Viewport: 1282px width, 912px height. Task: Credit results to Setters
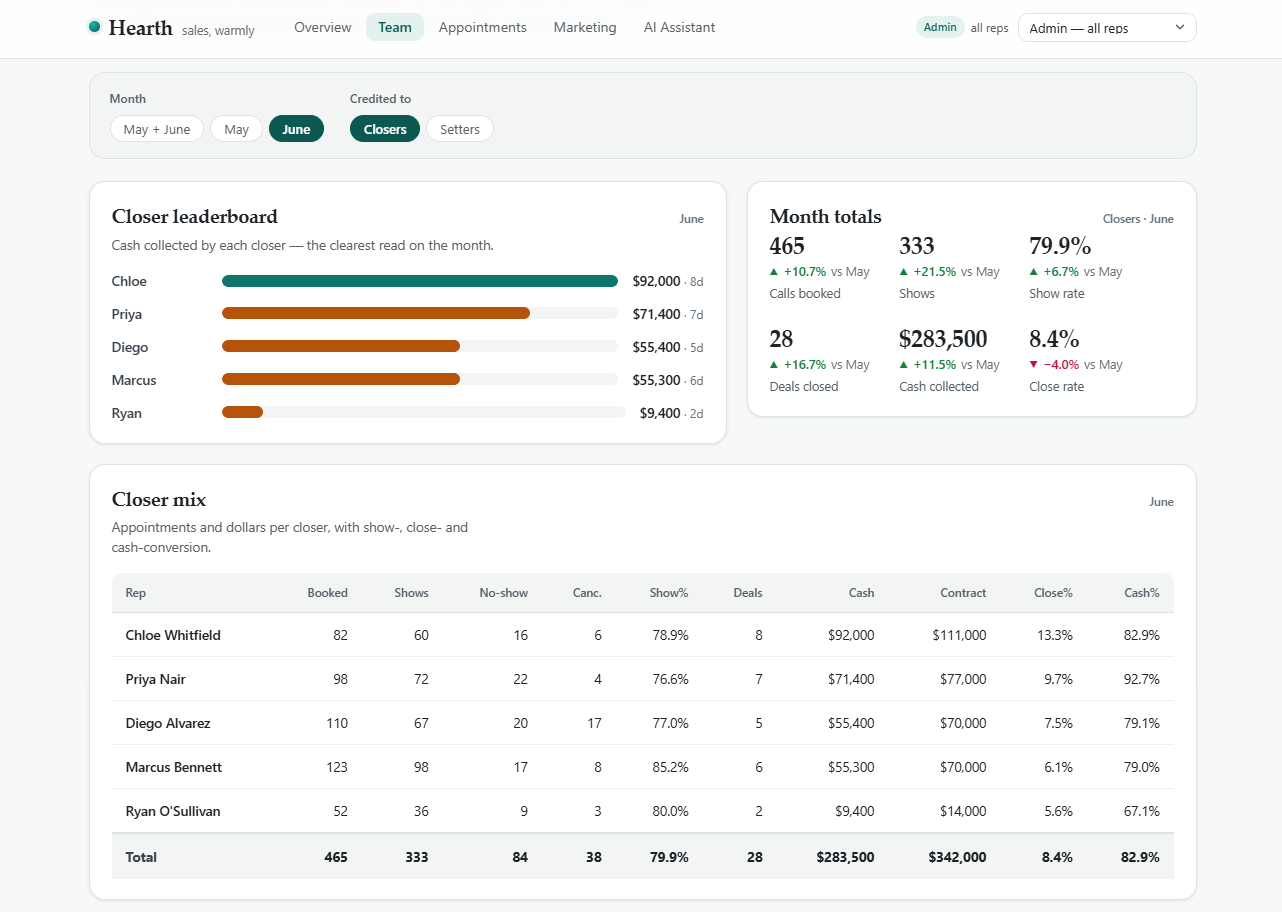pyautogui.click(x=460, y=129)
